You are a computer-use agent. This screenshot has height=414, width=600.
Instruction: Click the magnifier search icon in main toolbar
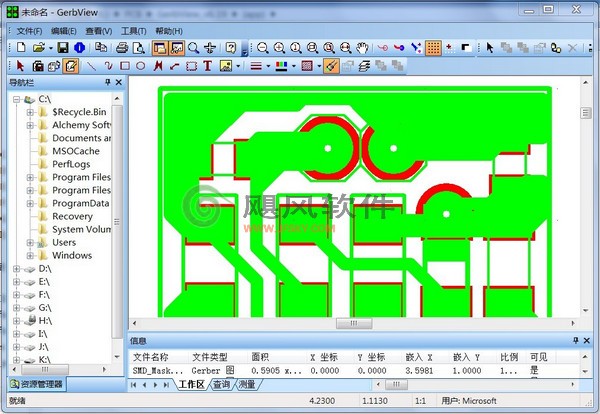click(194, 47)
